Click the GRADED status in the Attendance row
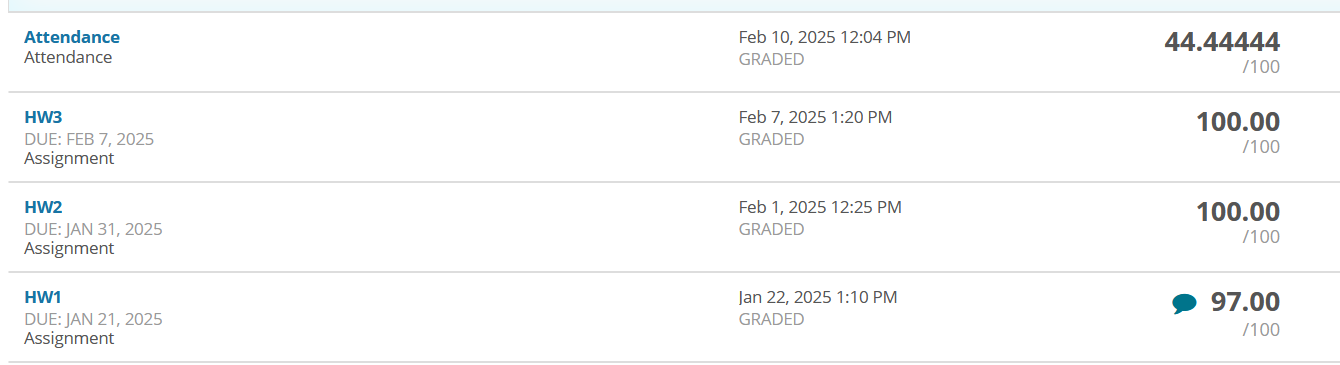 pos(771,59)
